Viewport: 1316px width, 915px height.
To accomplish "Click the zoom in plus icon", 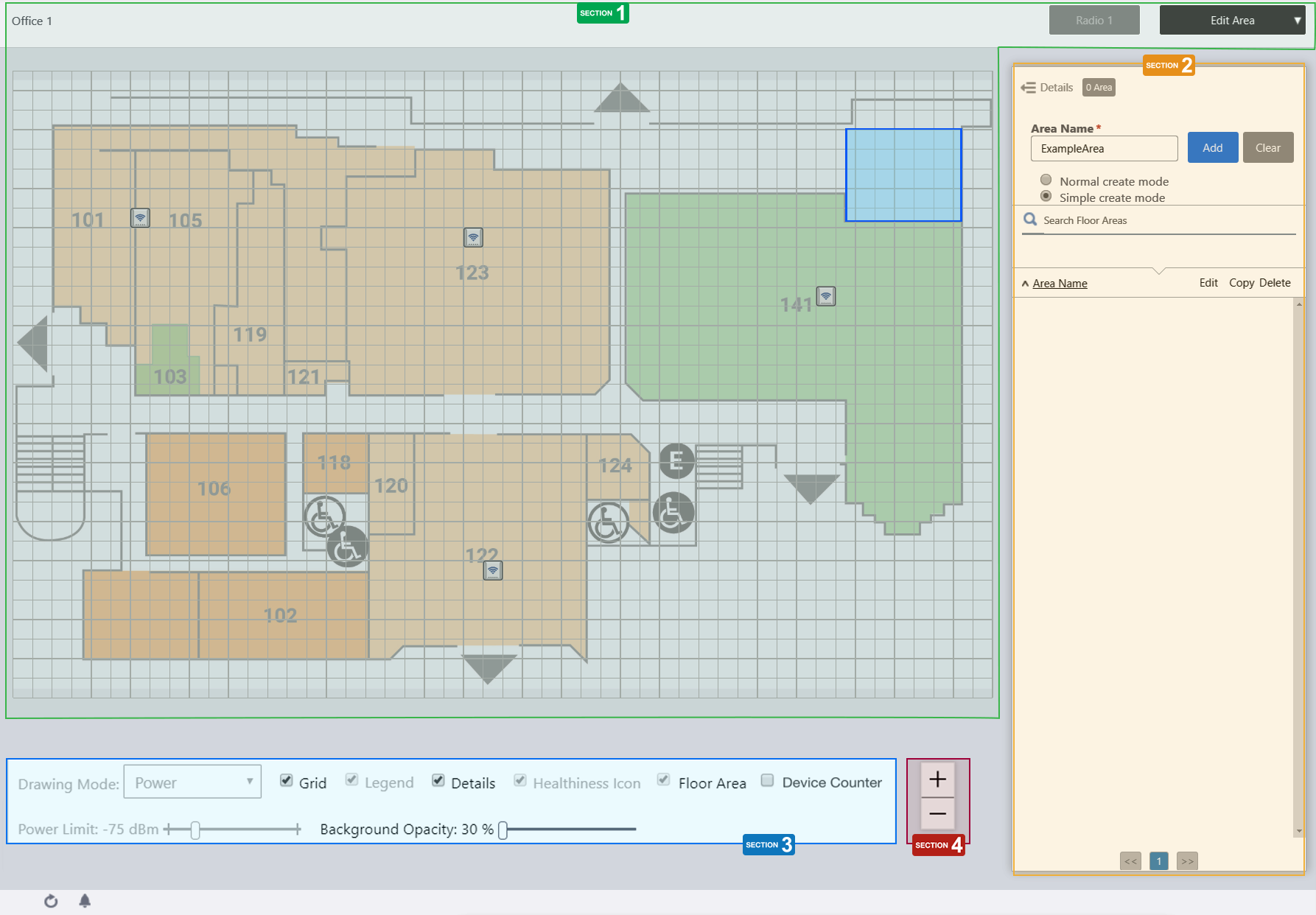I will tap(937, 779).
